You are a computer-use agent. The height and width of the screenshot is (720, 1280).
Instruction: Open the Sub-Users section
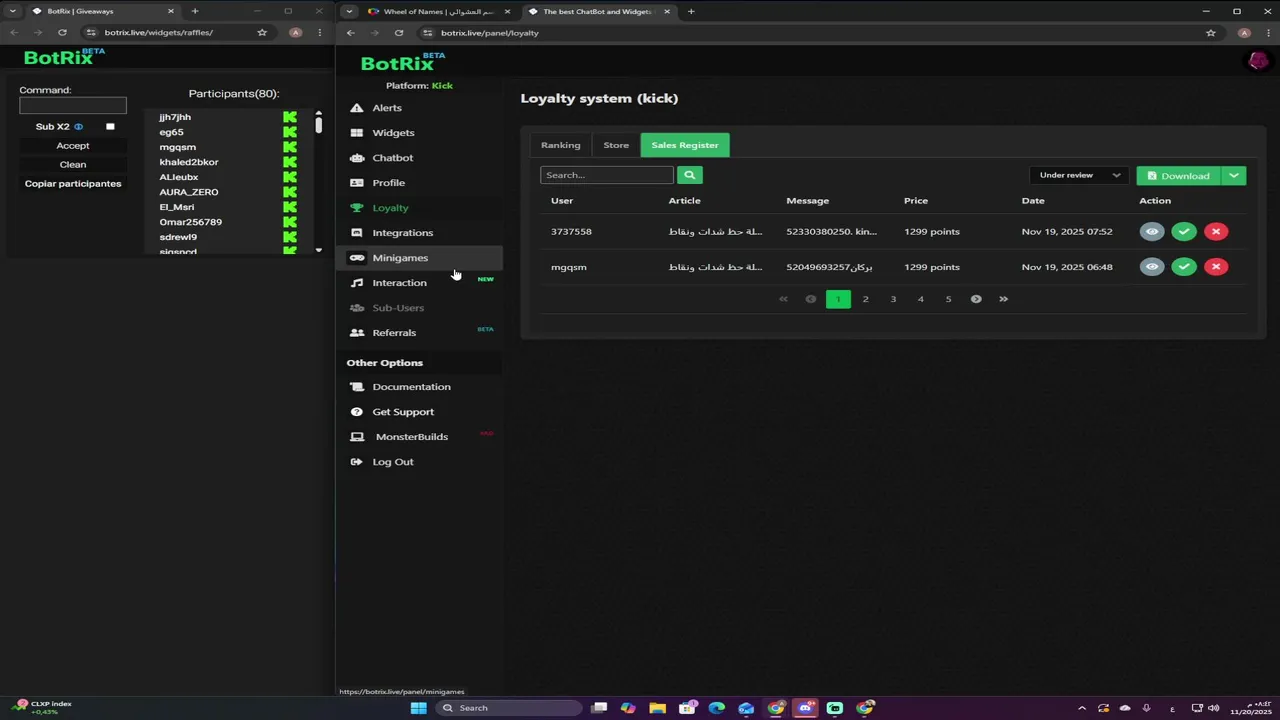(398, 308)
